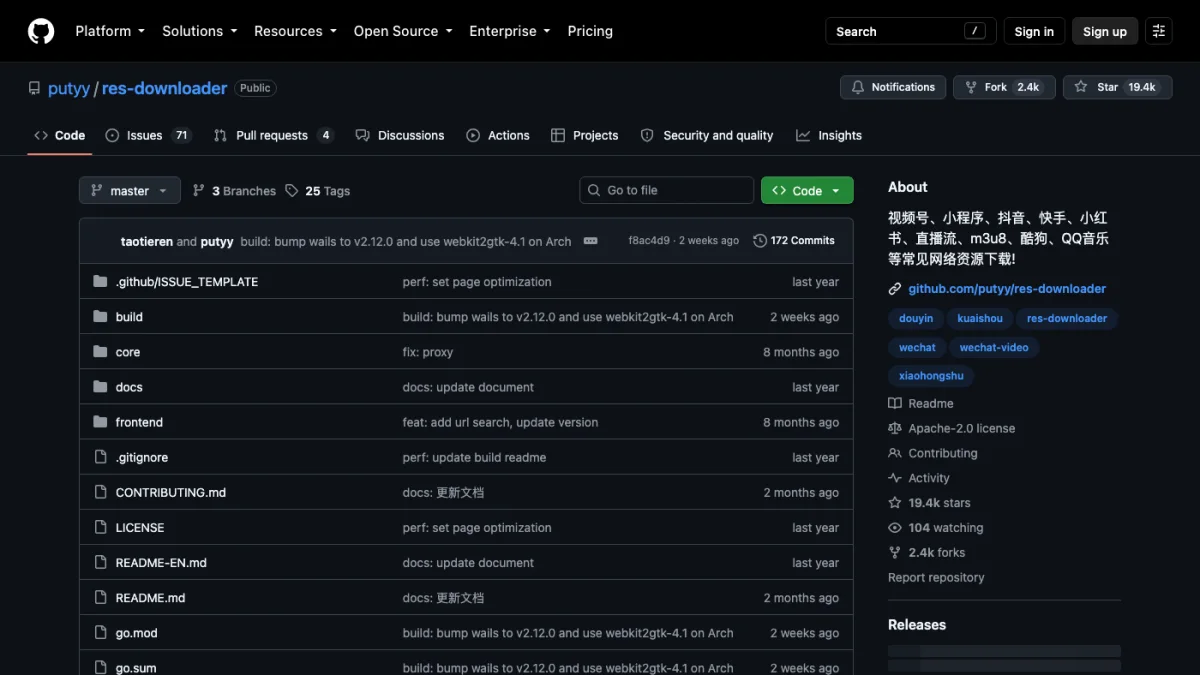This screenshot has width=1200, height=675.
Task: Open the CONTRIBUTING.md file
Action: pos(171,493)
